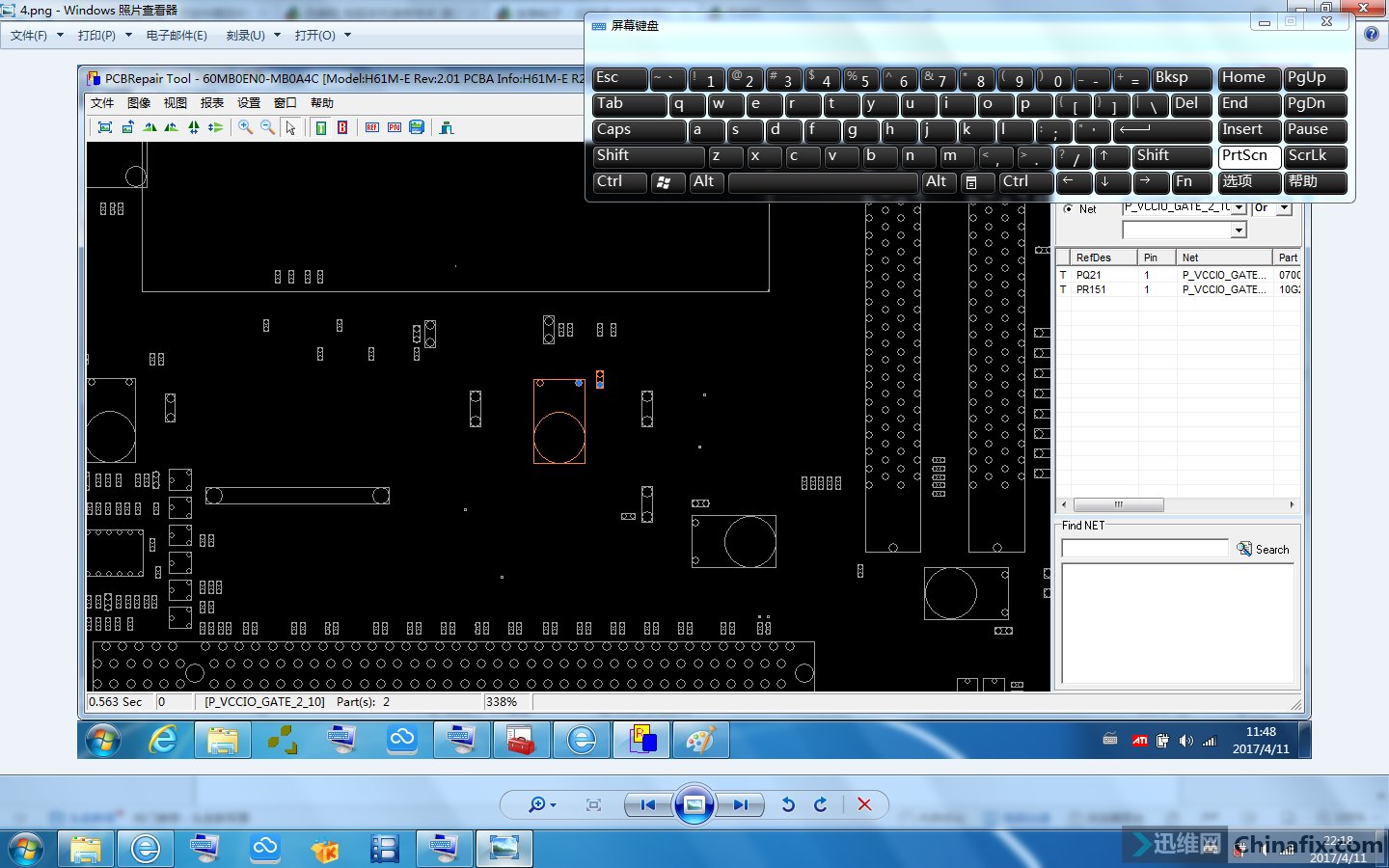Open the Or condition dropdown

pos(1284,207)
